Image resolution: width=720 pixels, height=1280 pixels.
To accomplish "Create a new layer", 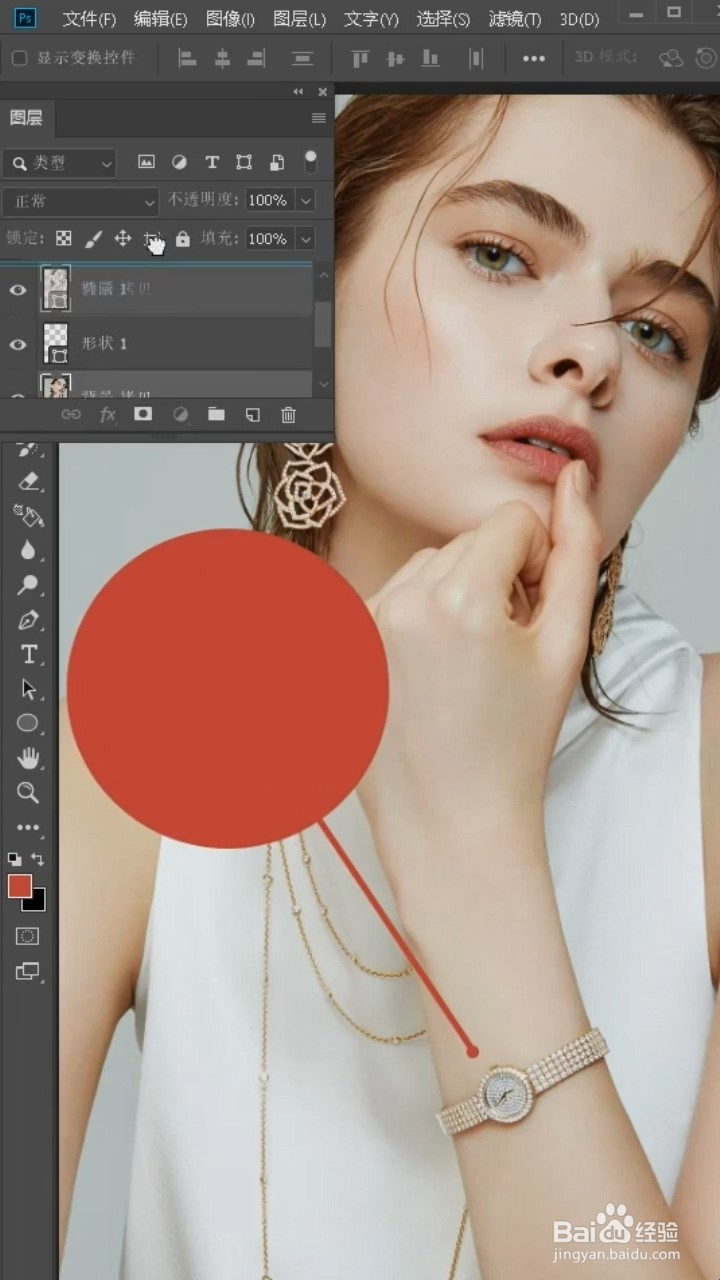I will point(252,414).
